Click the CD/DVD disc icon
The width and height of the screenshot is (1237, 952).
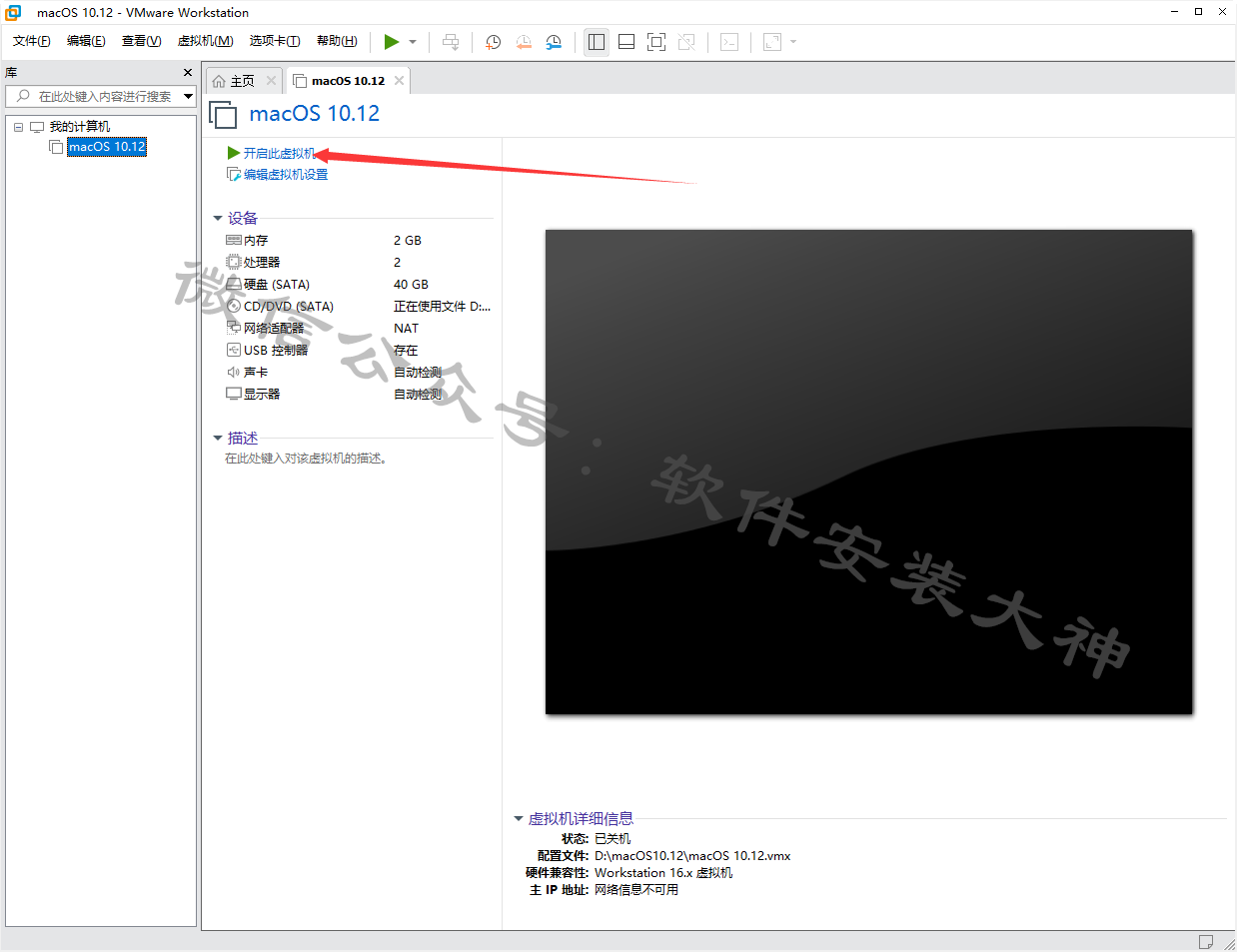[234, 307]
